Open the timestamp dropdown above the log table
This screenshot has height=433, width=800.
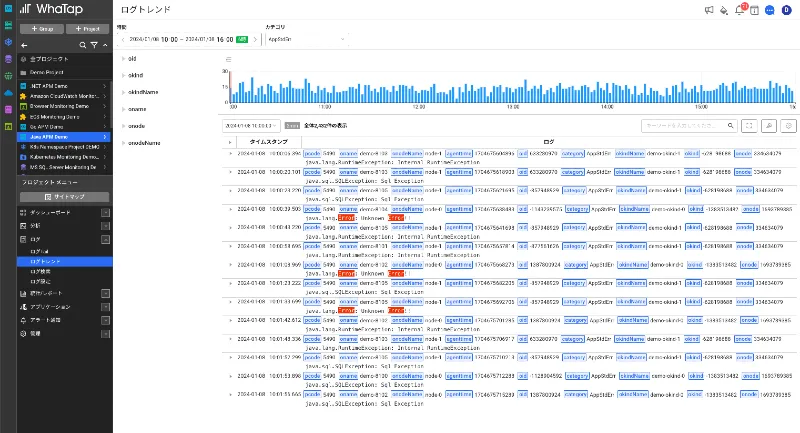tap(251, 125)
